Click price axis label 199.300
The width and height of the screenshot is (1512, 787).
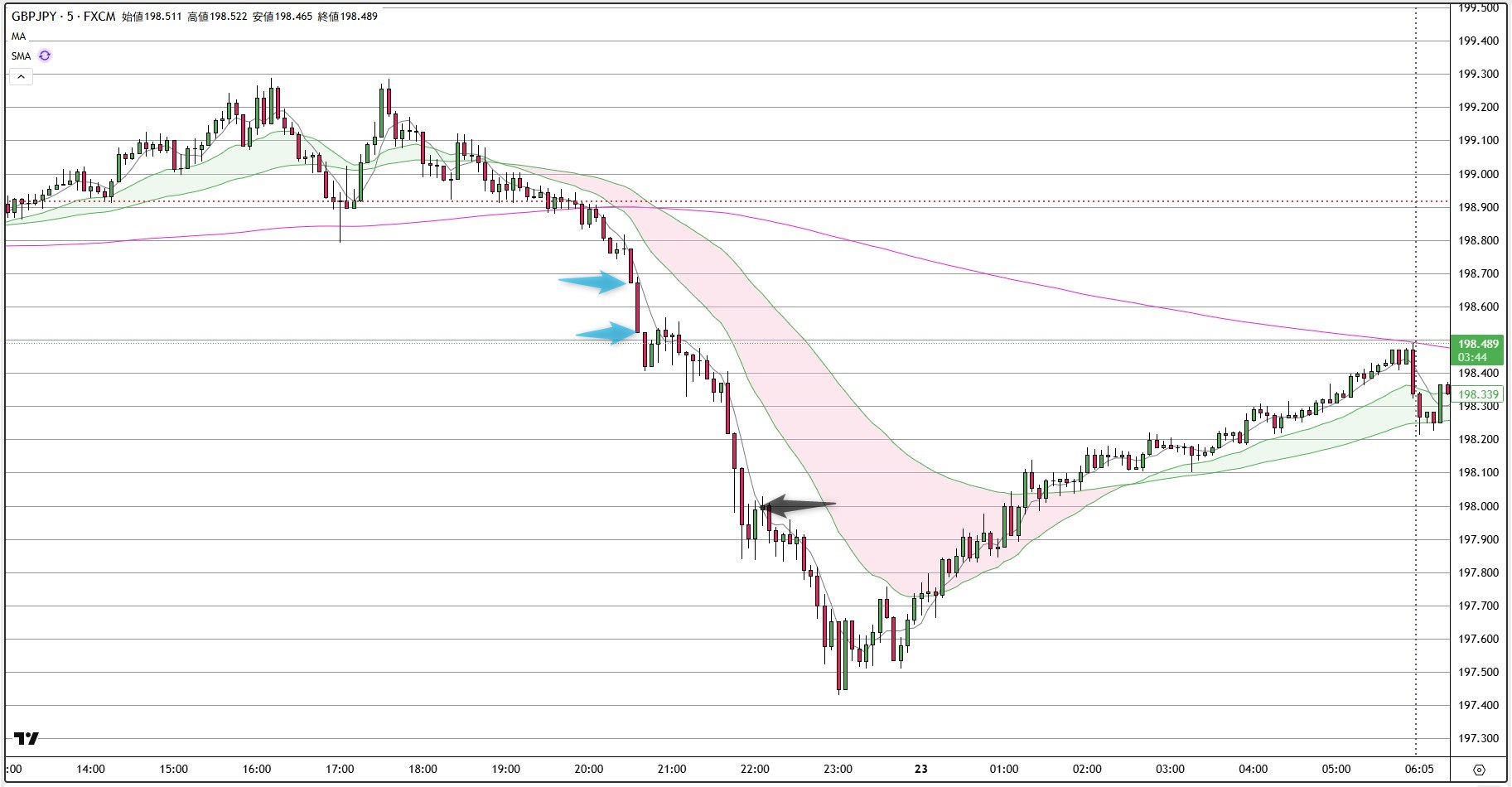coord(1478,74)
